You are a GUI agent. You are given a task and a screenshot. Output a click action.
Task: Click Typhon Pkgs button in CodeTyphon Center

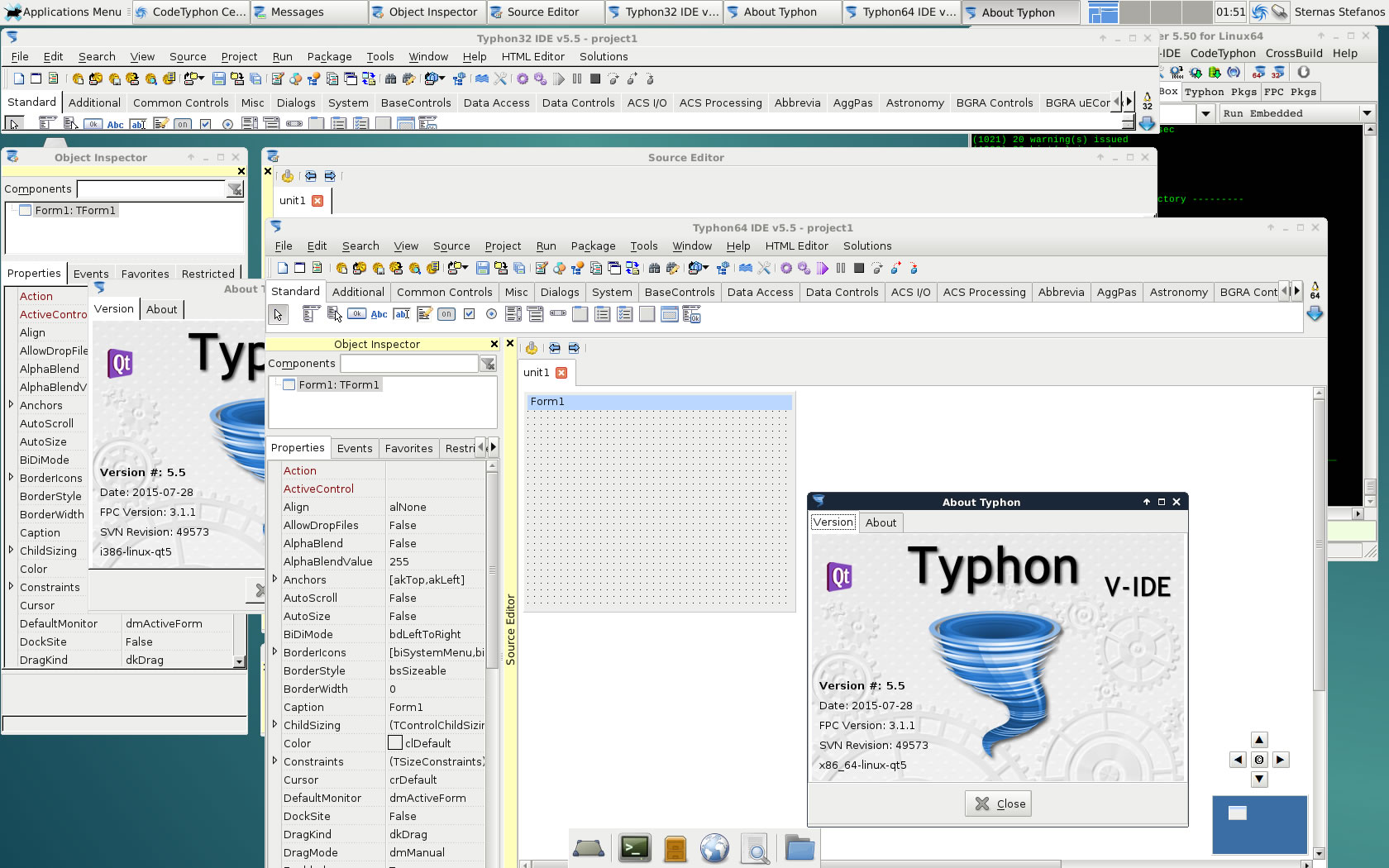(x=1220, y=92)
